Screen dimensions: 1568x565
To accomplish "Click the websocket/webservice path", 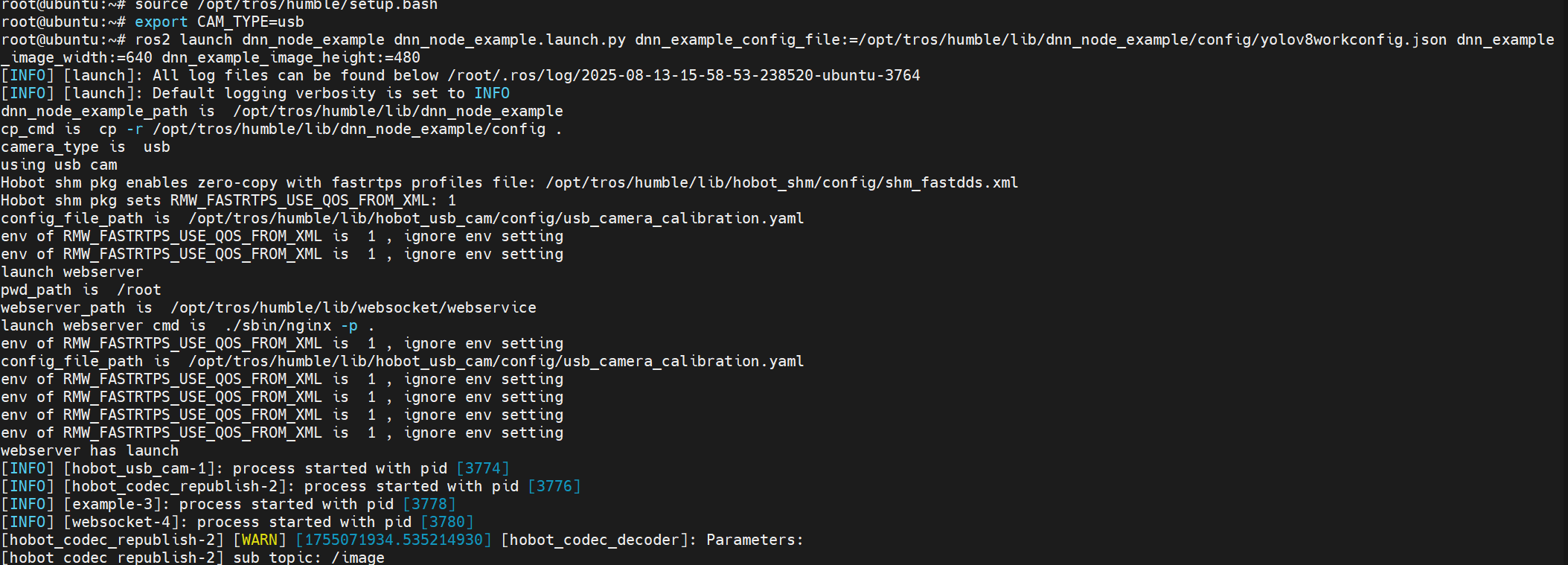I will click(353, 307).
